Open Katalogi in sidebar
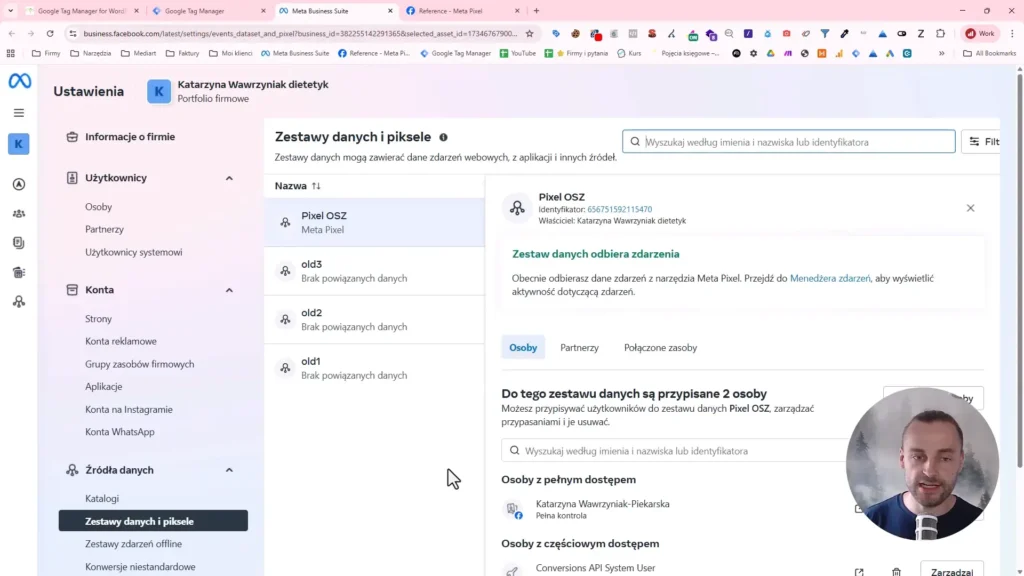The height and width of the screenshot is (576, 1024). click(102, 498)
